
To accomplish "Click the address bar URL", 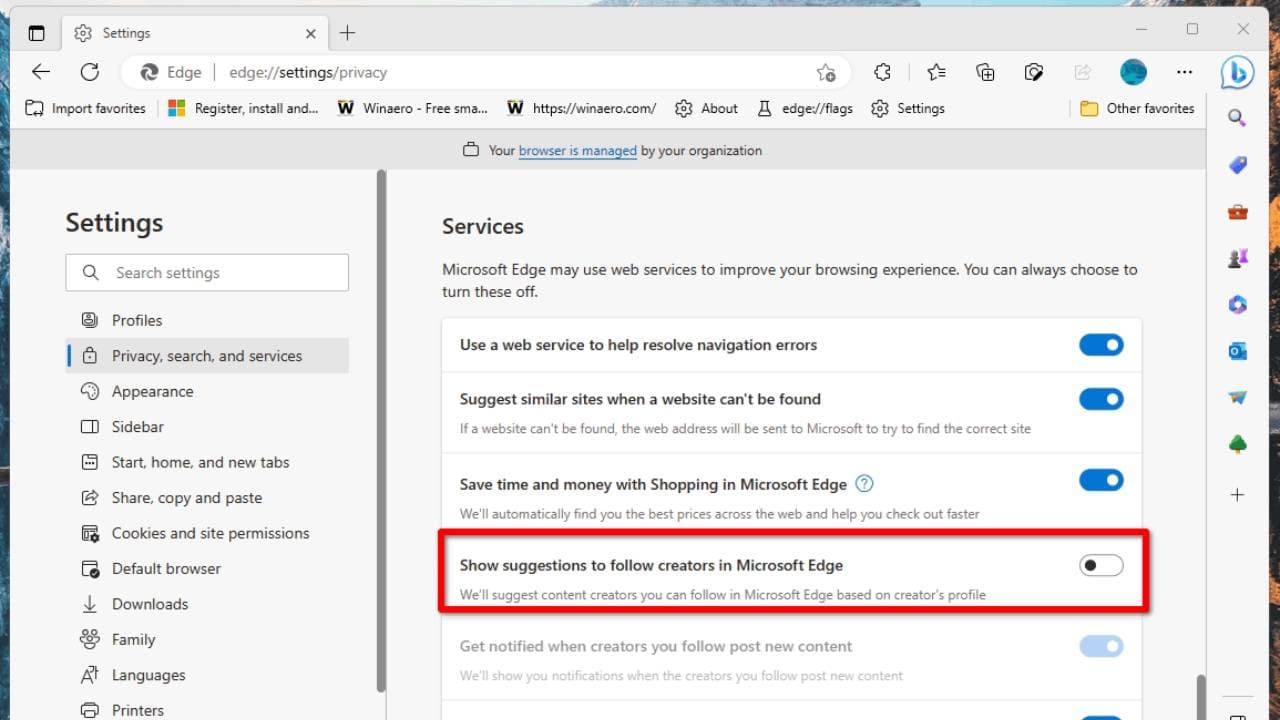I will [308, 72].
